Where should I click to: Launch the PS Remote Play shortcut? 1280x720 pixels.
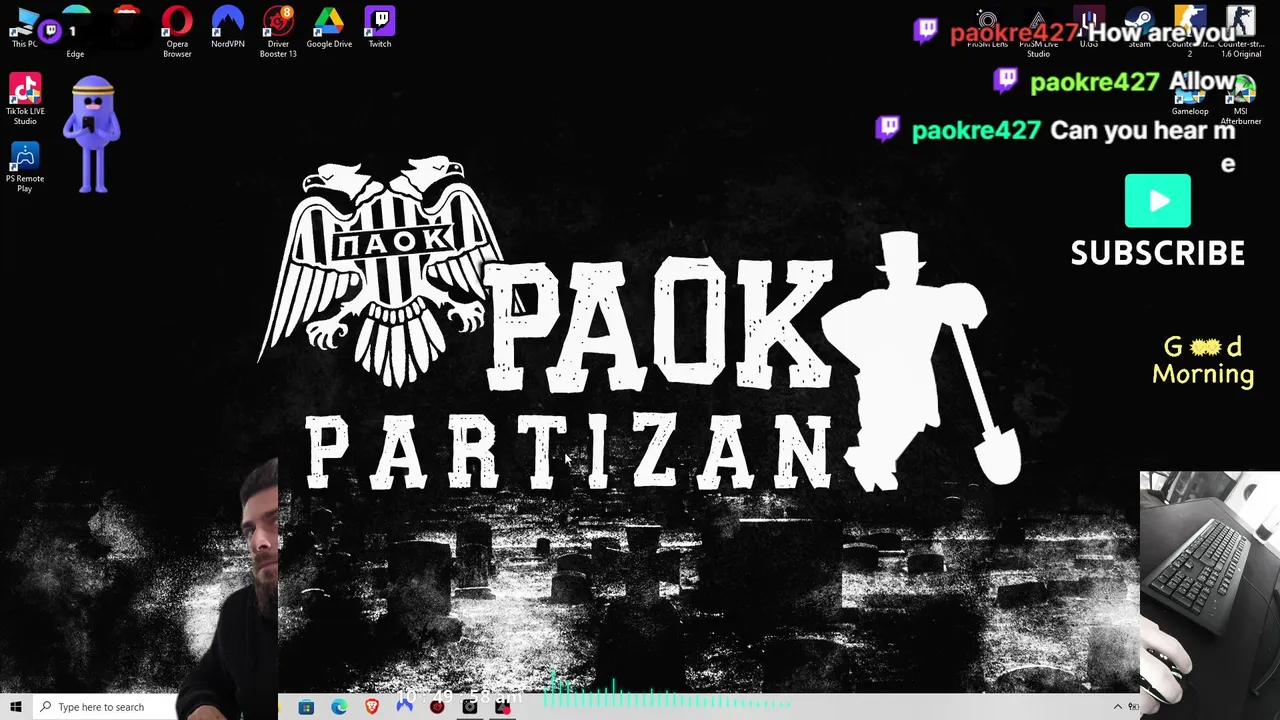coord(25,166)
